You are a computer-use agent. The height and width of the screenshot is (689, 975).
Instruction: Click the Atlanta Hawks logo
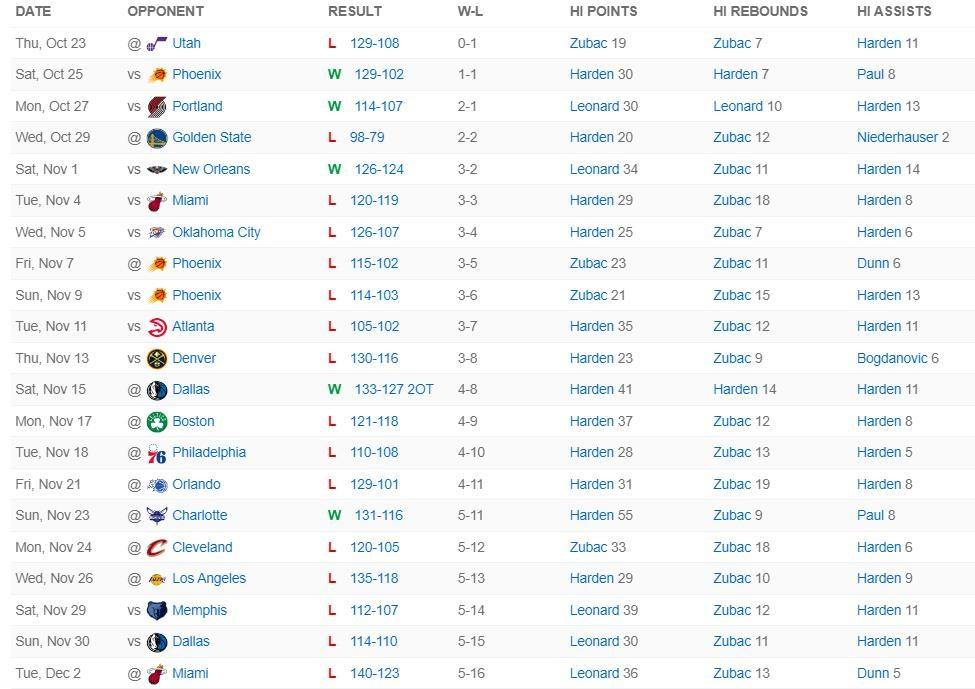click(157, 327)
